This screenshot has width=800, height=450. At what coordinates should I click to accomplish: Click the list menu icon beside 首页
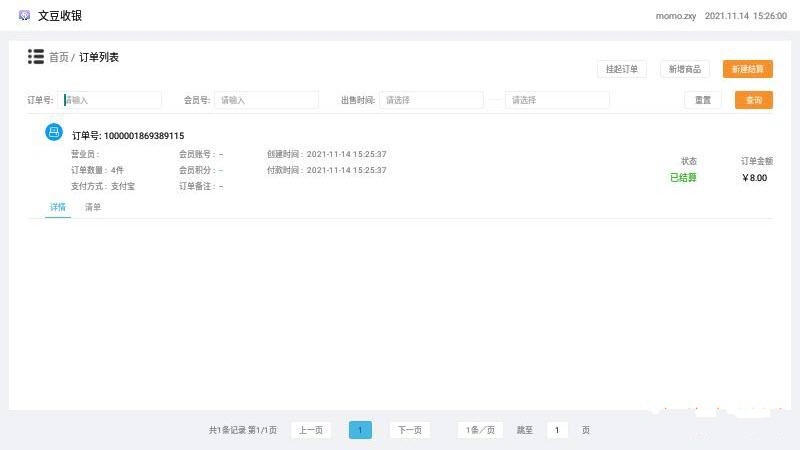(36, 57)
